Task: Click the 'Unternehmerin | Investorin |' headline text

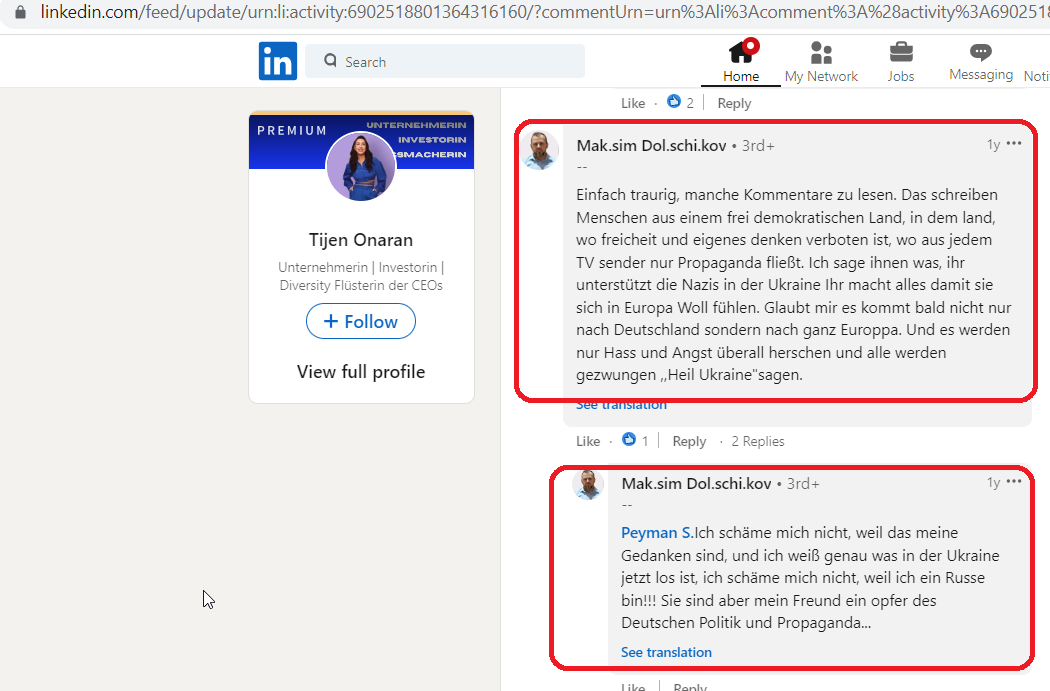Action: pos(361,267)
